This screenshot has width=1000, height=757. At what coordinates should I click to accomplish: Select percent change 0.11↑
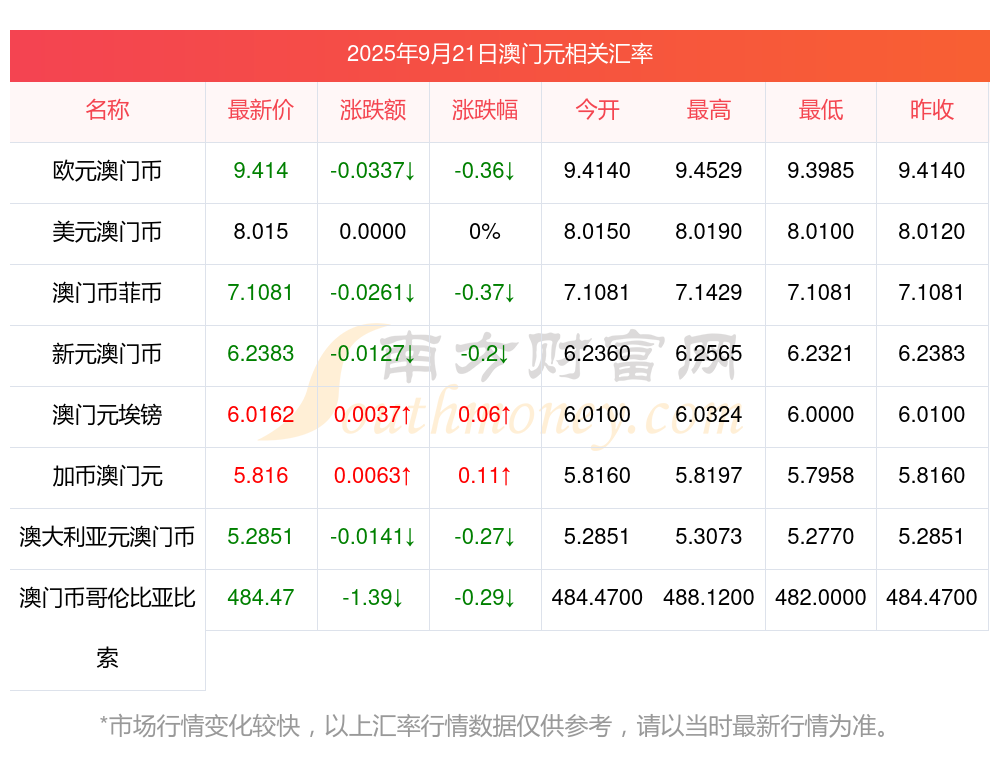(x=485, y=476)
